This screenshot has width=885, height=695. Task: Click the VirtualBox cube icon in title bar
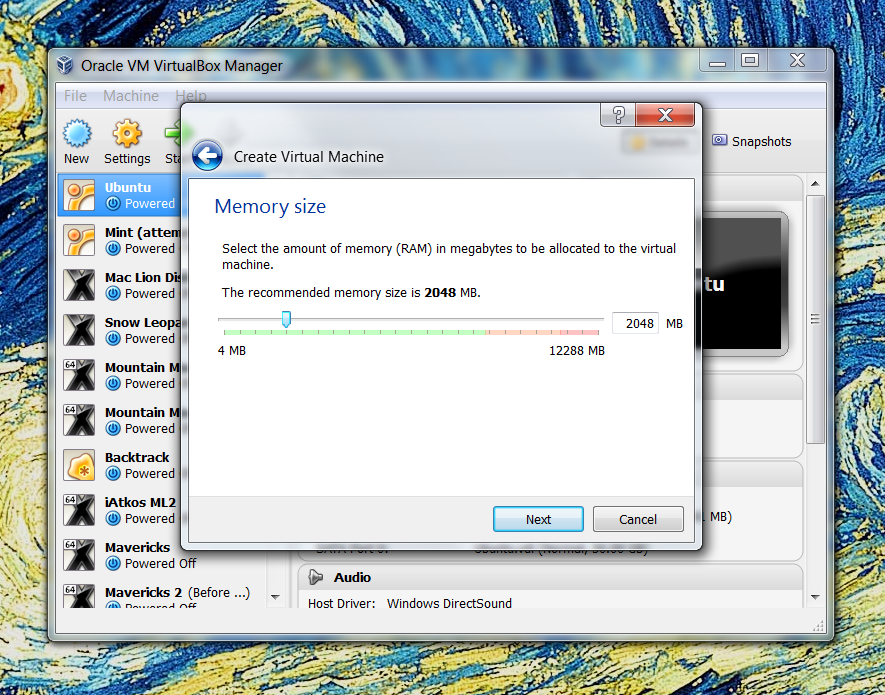65,65
